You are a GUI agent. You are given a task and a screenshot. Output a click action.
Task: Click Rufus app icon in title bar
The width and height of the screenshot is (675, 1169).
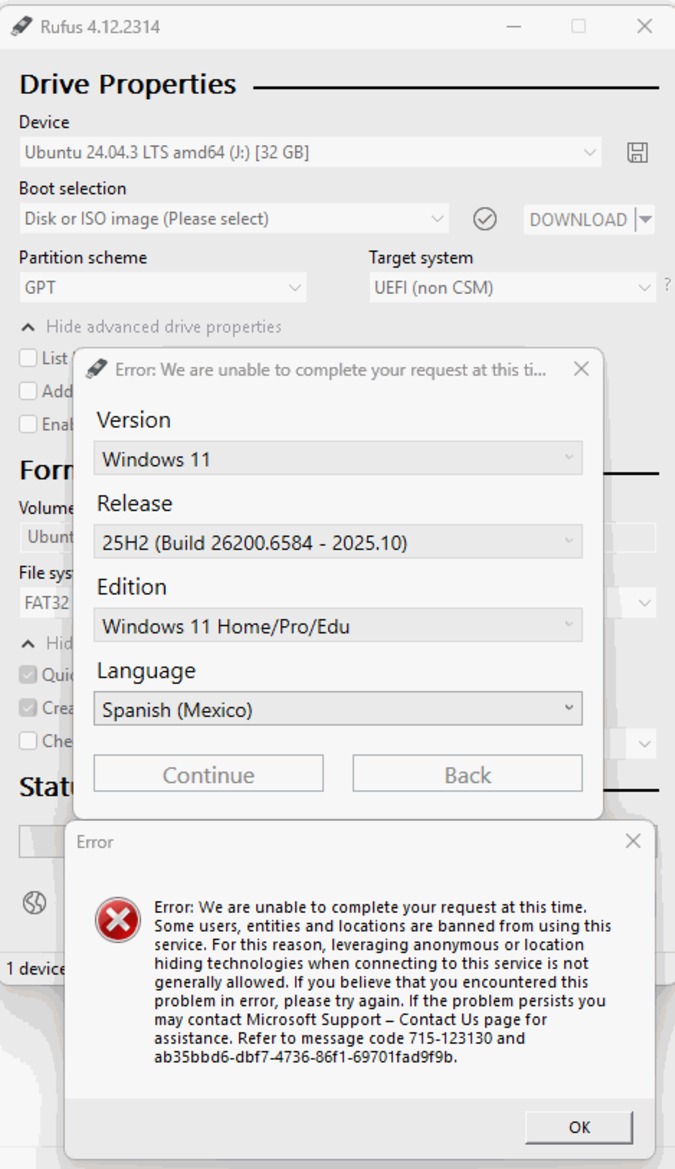point(22,26)
